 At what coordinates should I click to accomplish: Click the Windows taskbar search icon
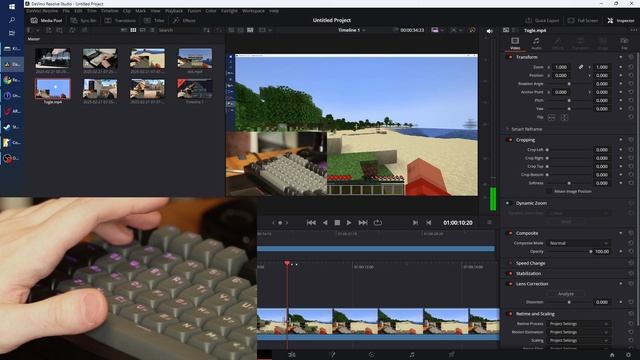[12, 20]
